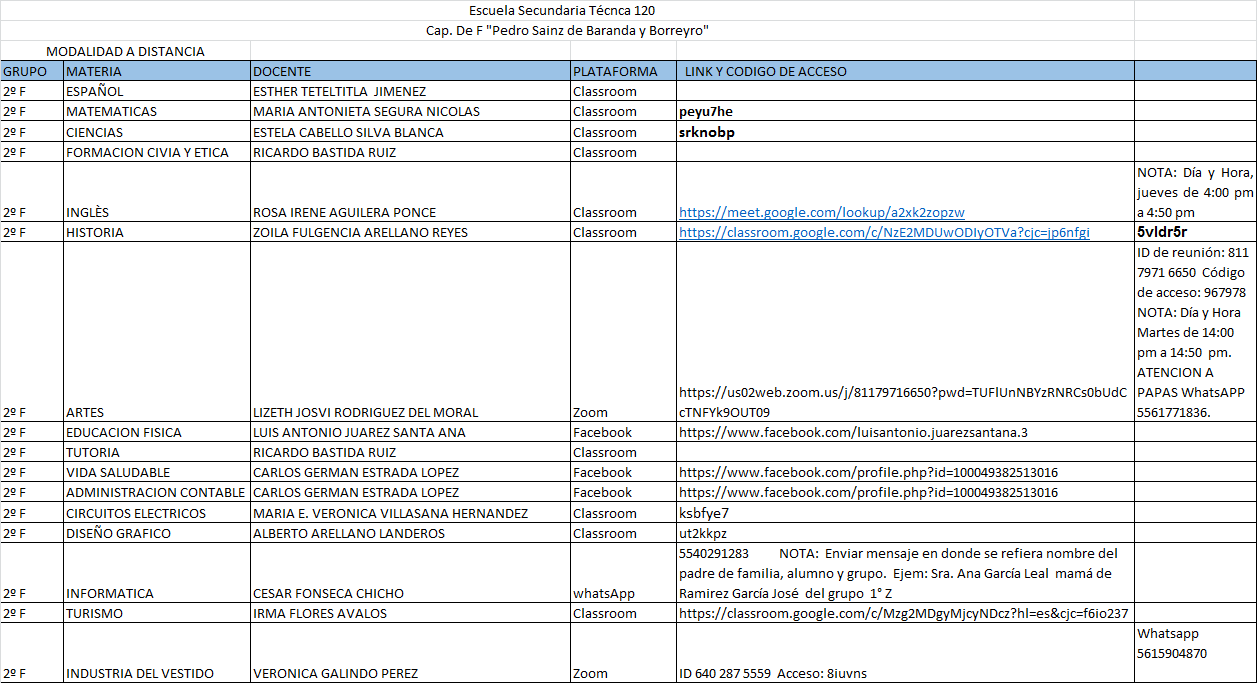This screenshot has height=683, width=1257.
Task: Click the jueves 4:00 pm NOTA cell
Action: [1195, 192]
